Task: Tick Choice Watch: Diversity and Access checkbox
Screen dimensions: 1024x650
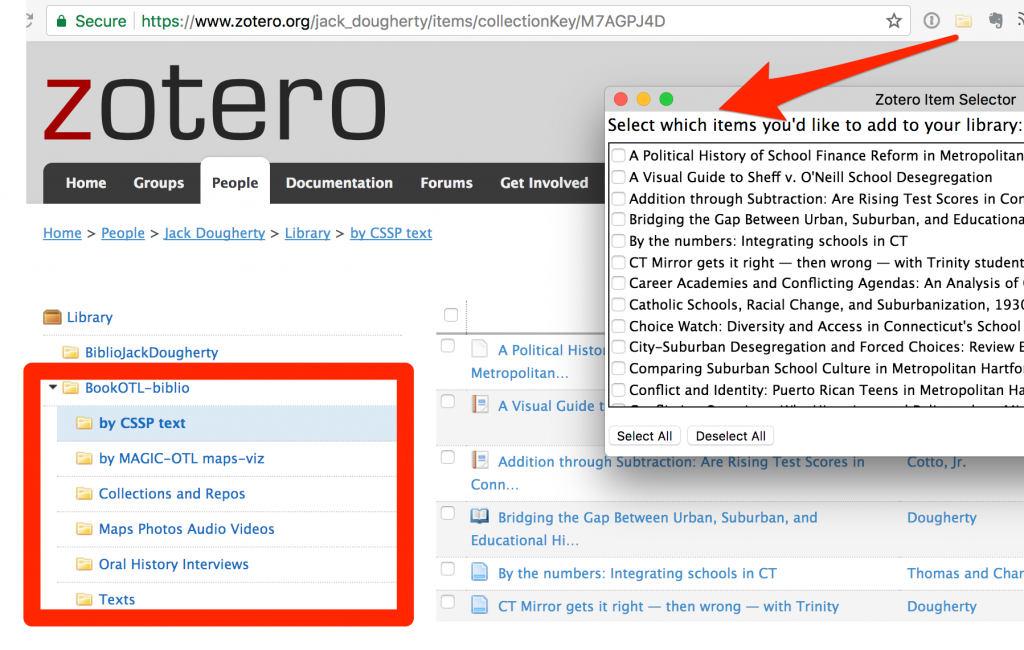Action: pyautogui.click(x=618, y=326)
